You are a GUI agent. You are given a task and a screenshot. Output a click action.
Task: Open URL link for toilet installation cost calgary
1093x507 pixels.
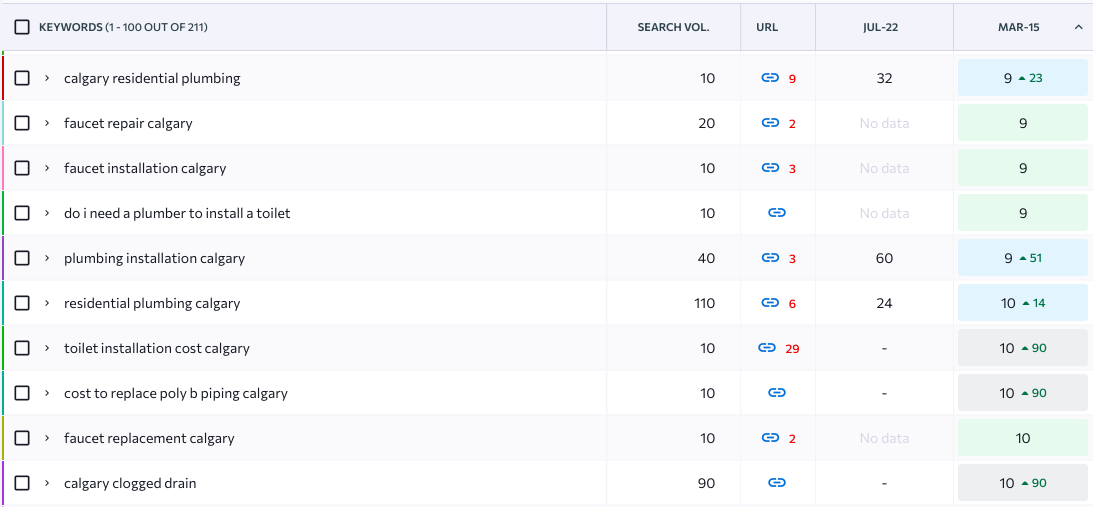click(767, 348)
